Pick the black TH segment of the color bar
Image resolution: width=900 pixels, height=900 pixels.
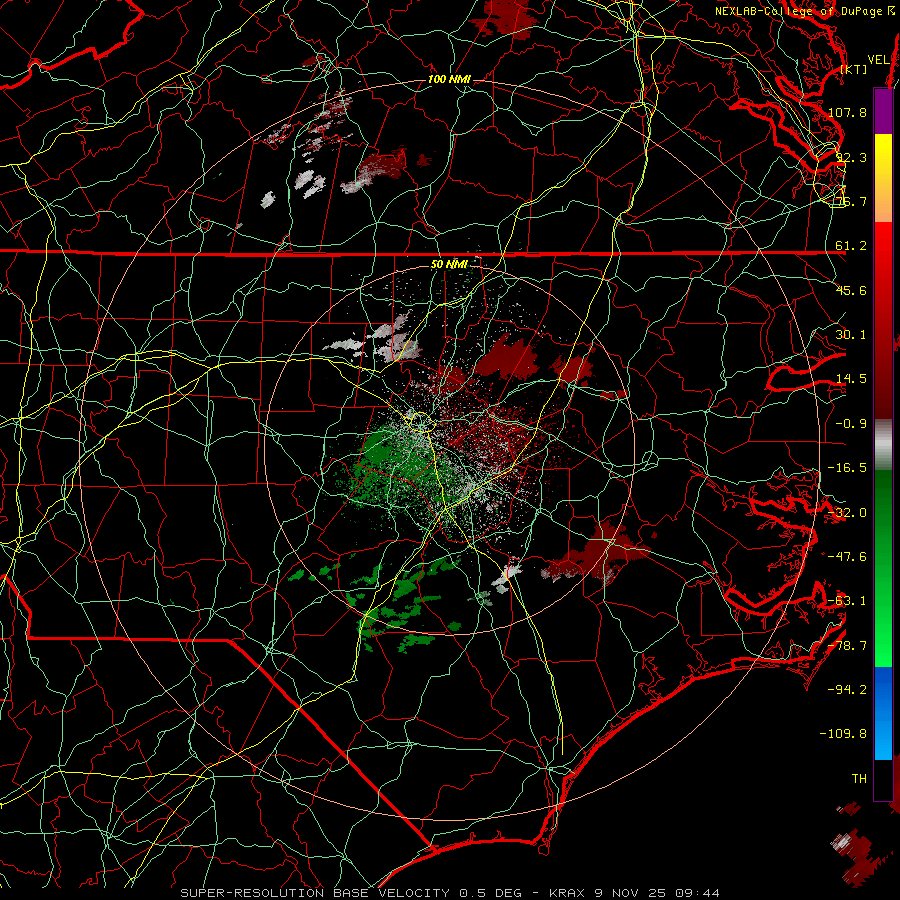(x=883, y=780)
